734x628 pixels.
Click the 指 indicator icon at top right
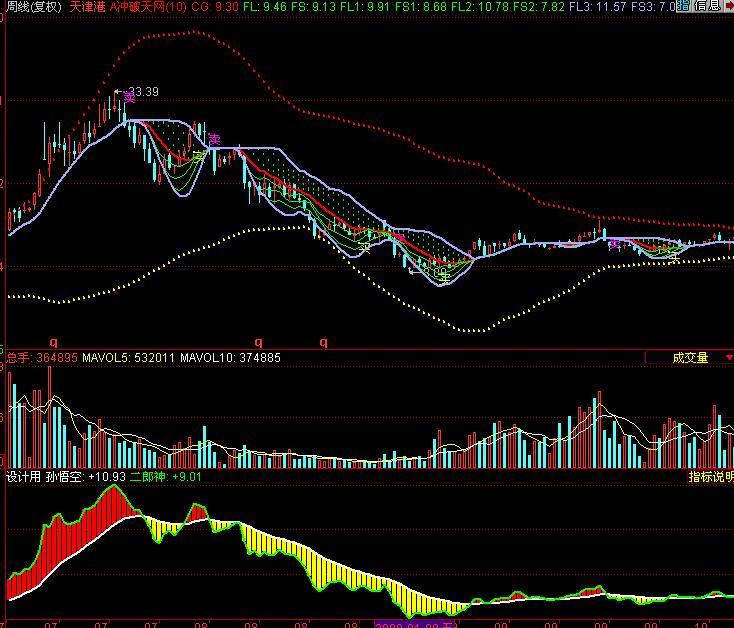(x=684, y=6)
